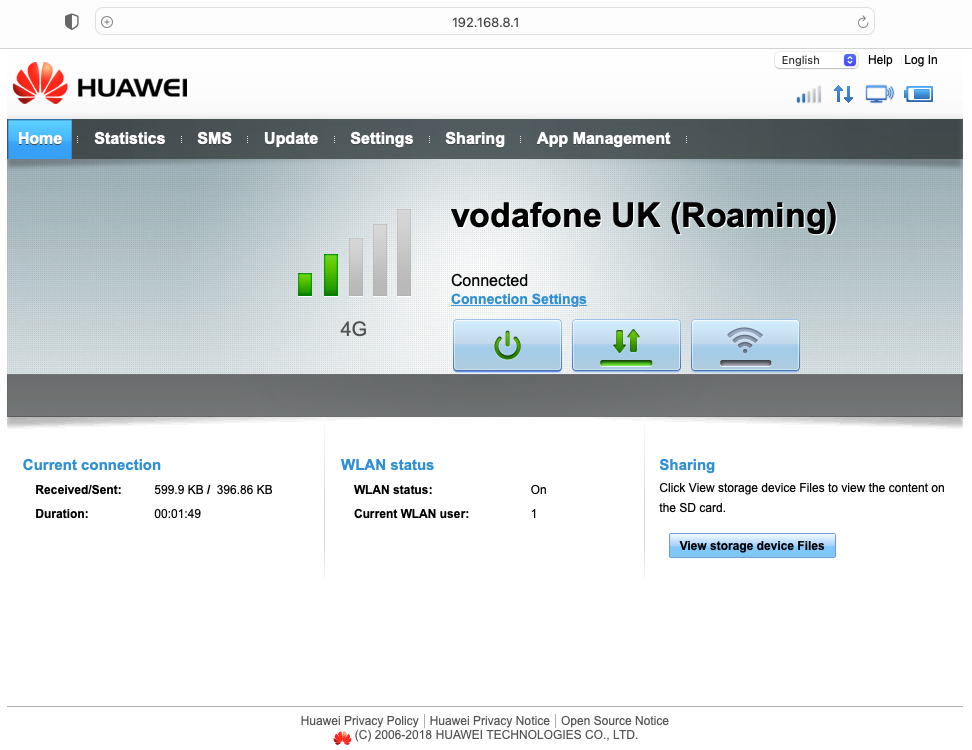Reload the page with the refresh icon
The image size is (972, 750).
862,22
